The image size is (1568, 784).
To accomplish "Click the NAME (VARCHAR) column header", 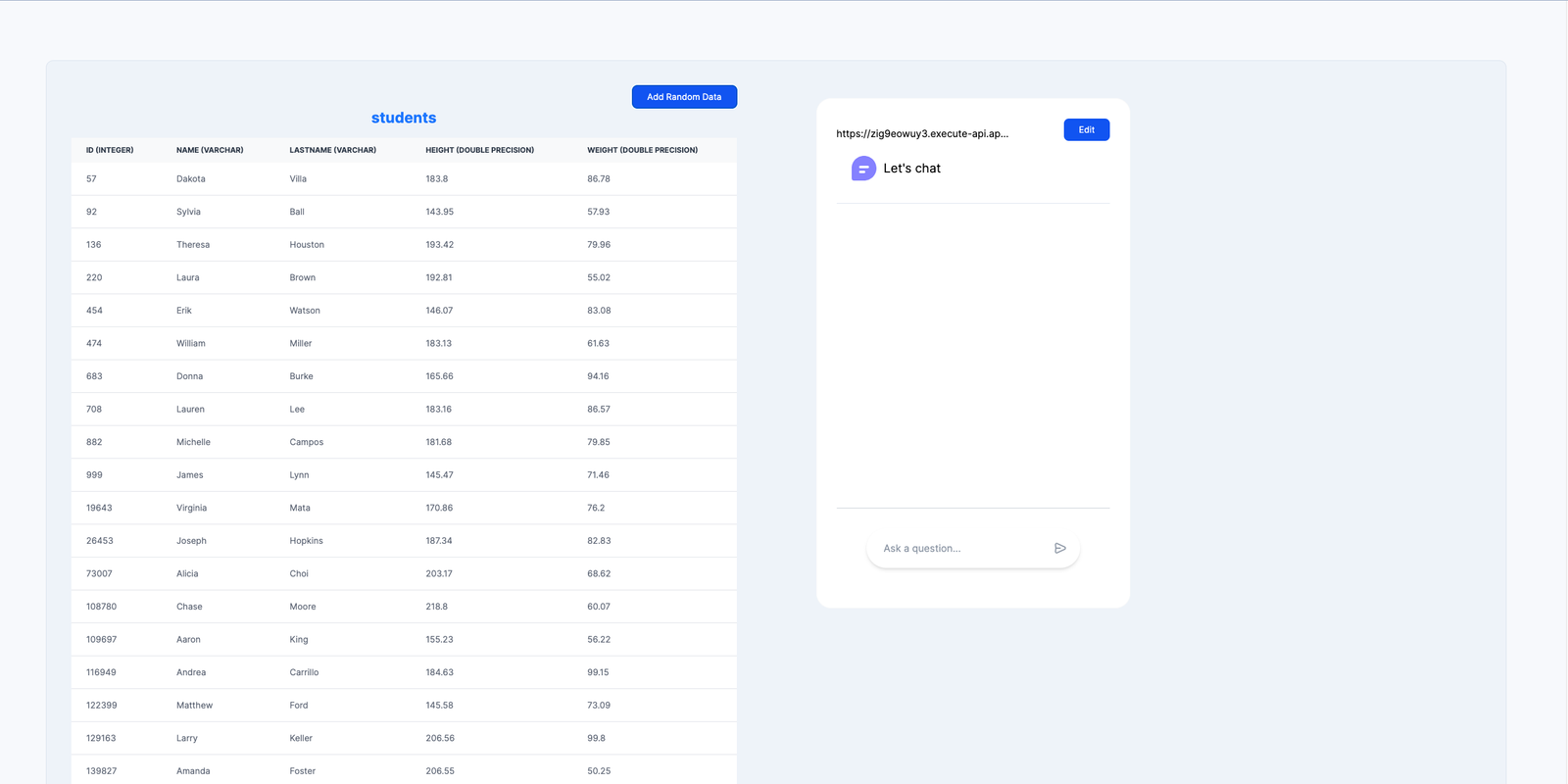I will 210,150.
